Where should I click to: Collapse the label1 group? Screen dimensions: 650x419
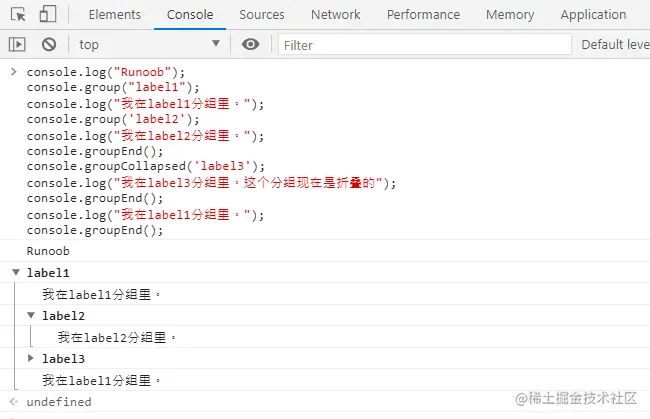click(15, 273)
